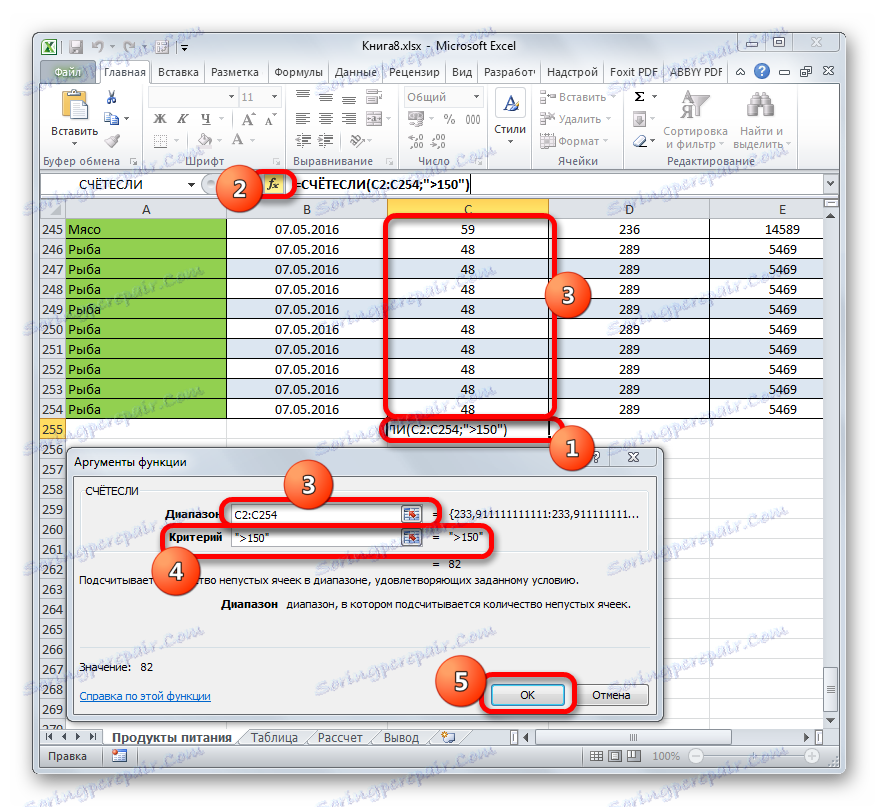
Task: Open Справка по этой функции link
Action: click(x=145, y=695)
